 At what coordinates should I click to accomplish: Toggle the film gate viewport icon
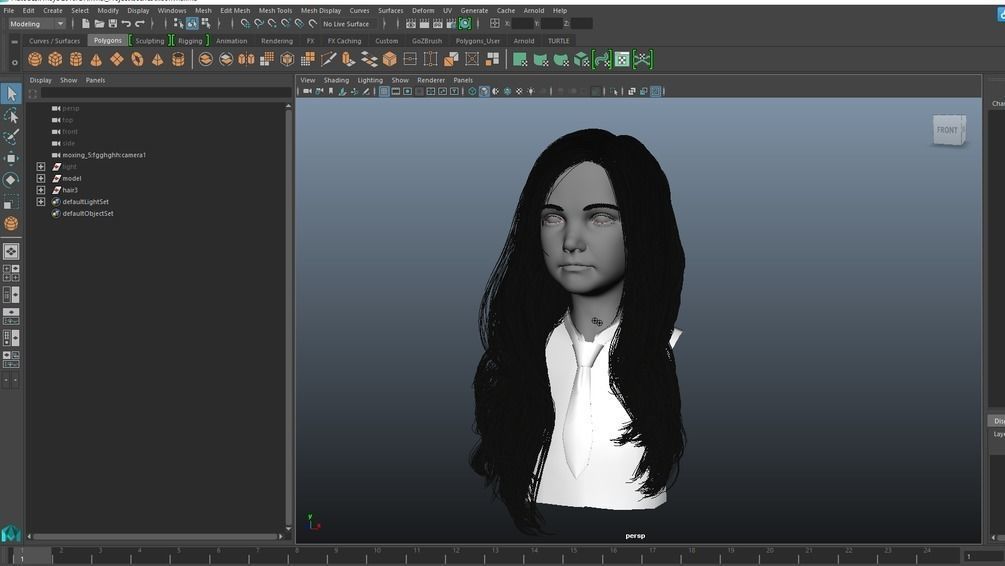point(395,92)
